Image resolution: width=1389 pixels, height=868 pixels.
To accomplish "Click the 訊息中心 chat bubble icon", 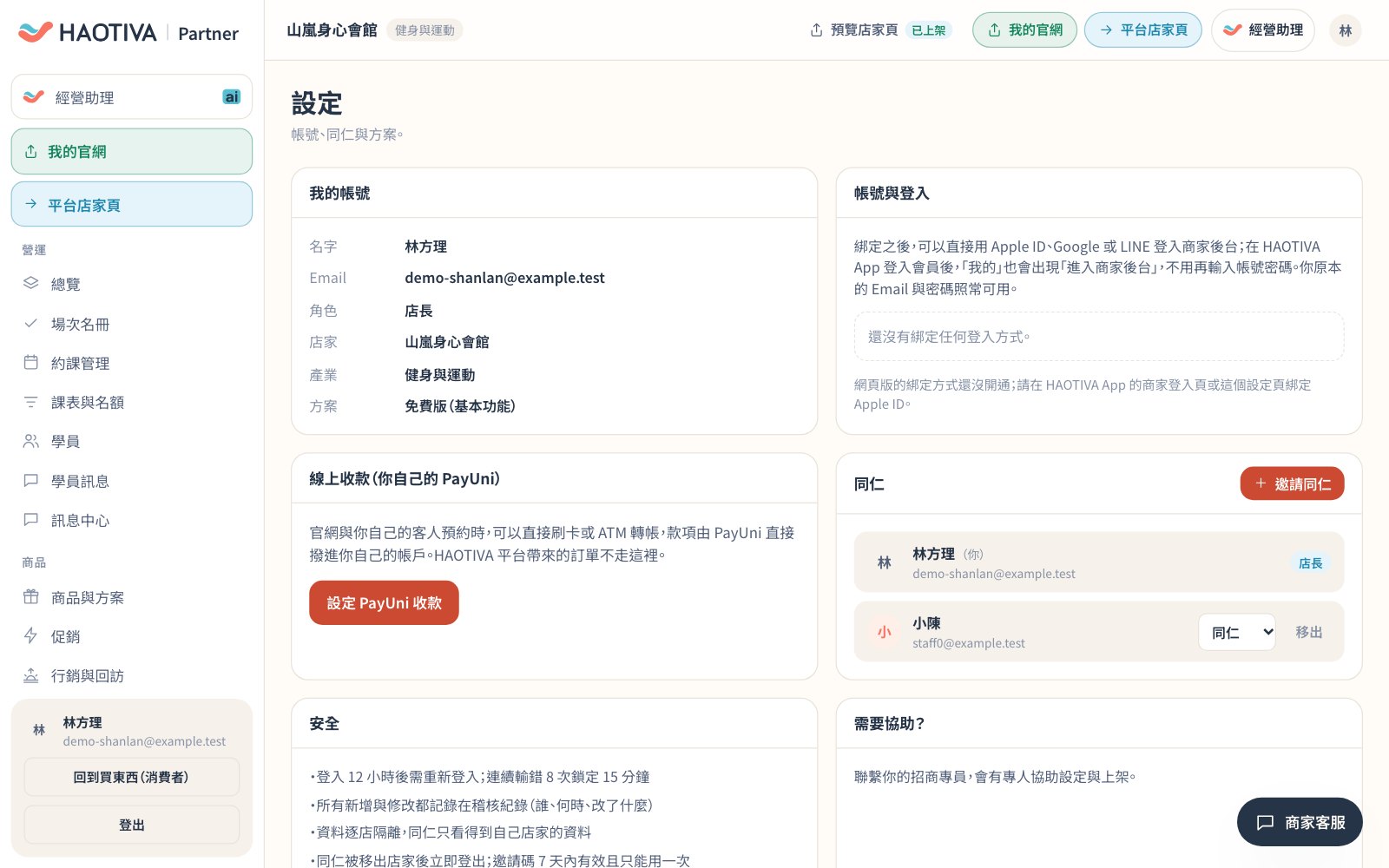I will (x=31, y=520).
